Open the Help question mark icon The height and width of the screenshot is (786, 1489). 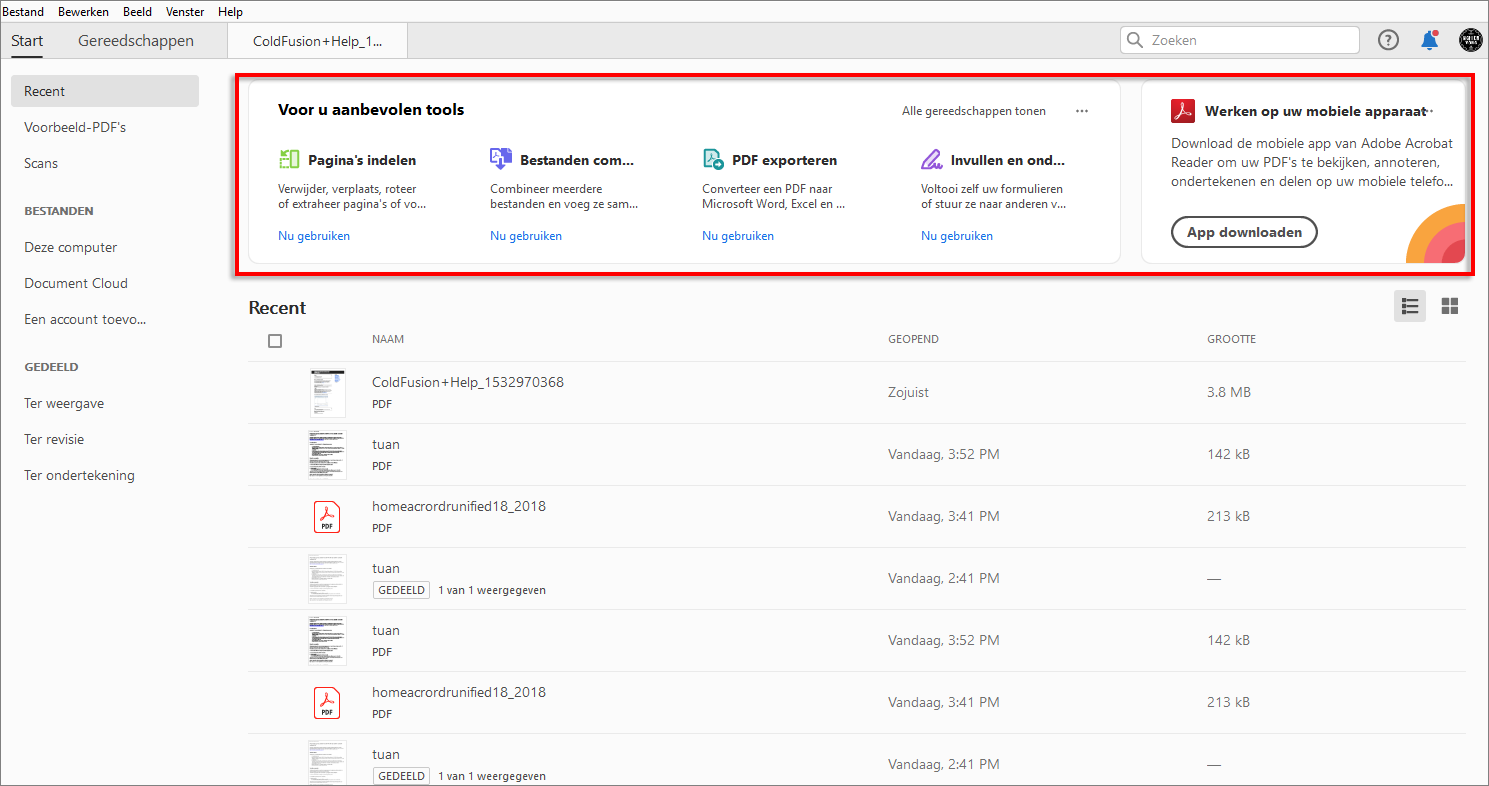click(x=1388, y=40)
